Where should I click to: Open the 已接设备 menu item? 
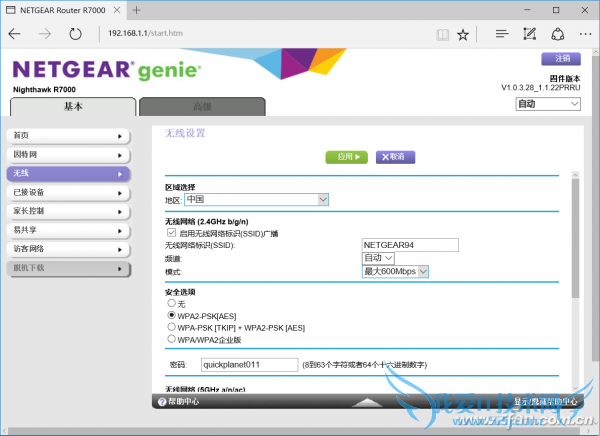tap(68, 193)
